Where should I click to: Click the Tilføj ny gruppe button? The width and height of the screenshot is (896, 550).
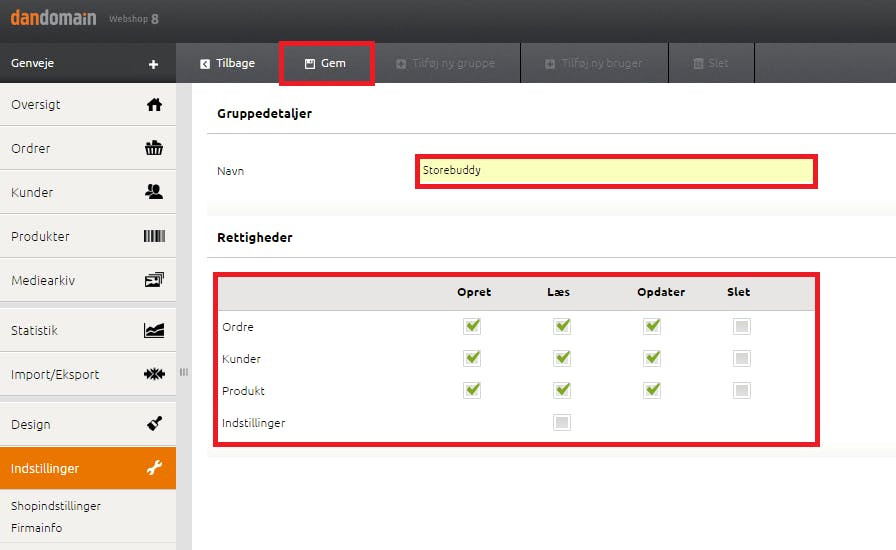tap(446, 63)
